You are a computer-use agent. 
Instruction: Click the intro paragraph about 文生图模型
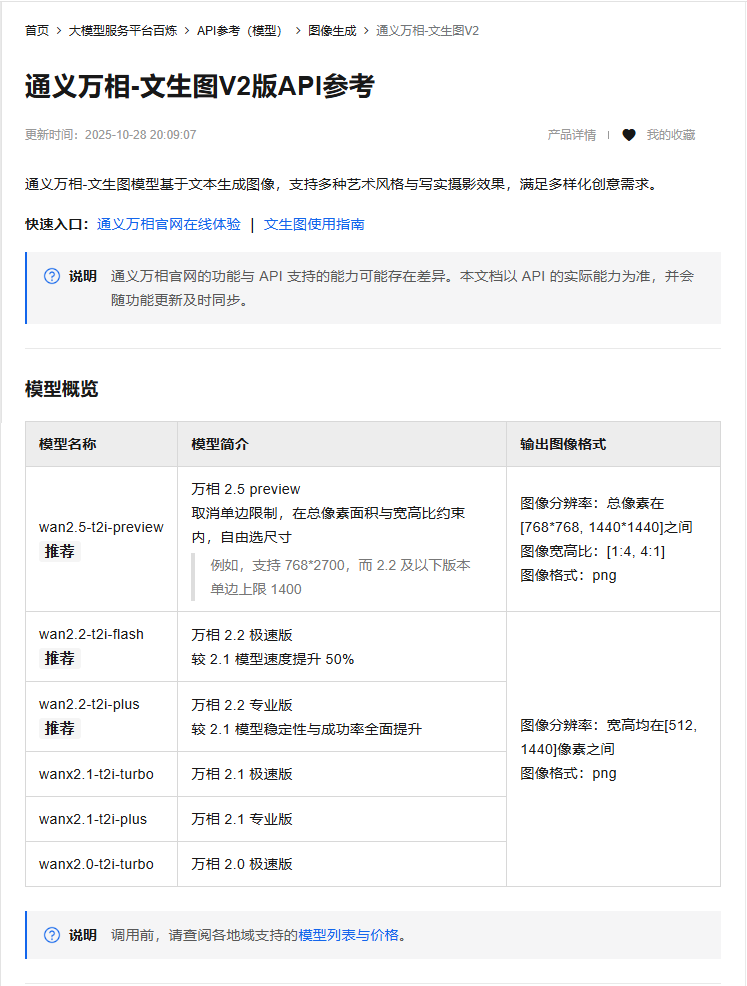(x=341, y=184)
